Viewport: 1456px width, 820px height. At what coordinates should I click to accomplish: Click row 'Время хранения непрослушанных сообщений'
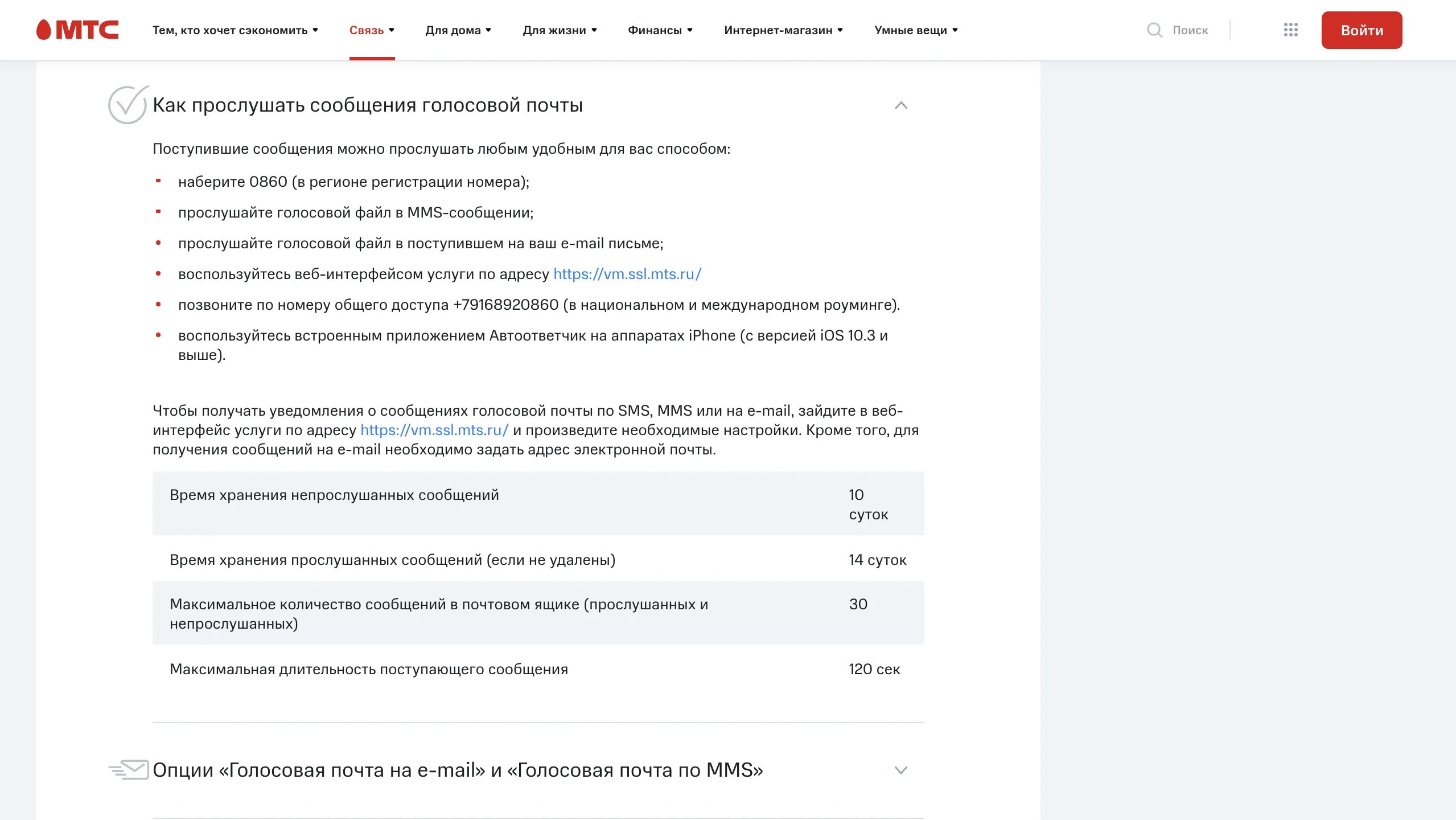point(538,503)
